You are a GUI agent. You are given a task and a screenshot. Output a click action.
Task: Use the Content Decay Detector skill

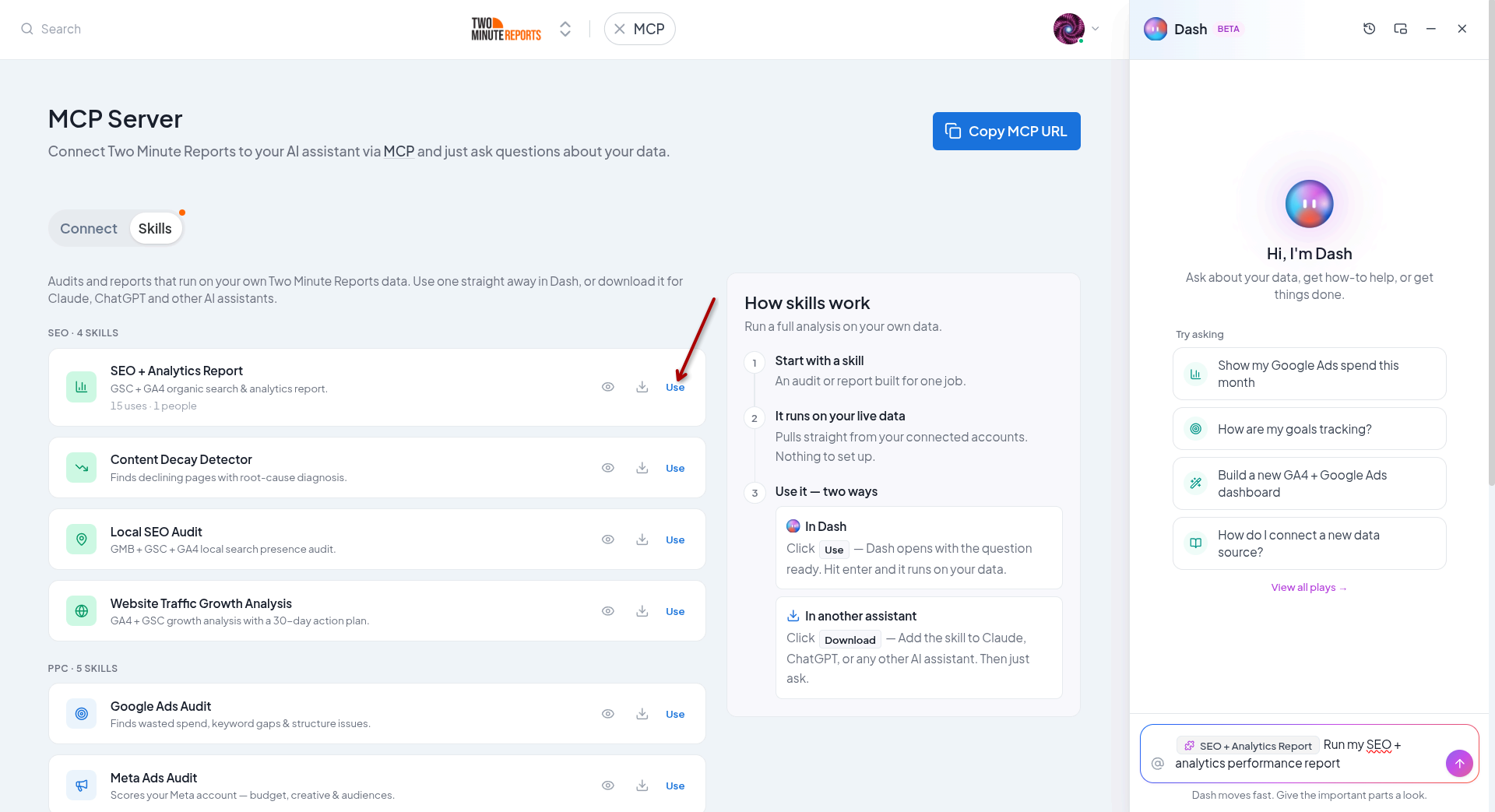click(x=675, y=468)
